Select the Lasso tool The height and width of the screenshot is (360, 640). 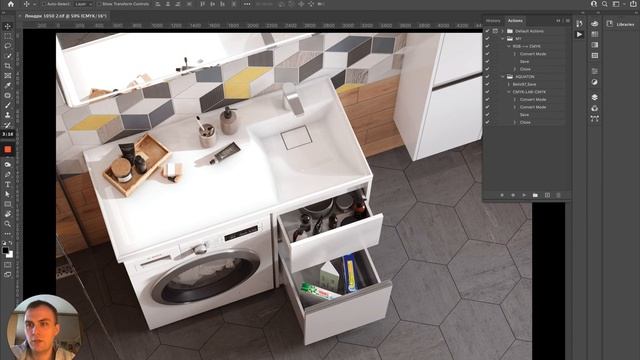click(7, 46)
